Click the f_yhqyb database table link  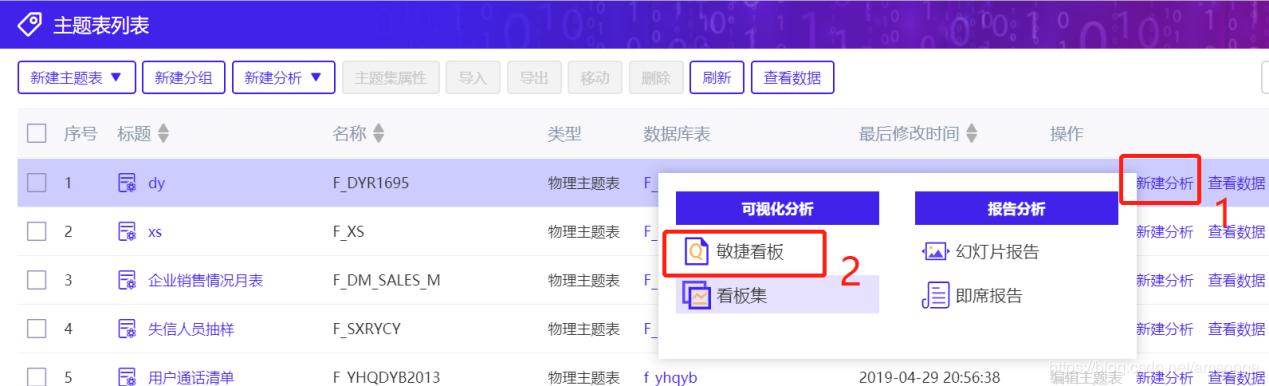pos(670,377)
